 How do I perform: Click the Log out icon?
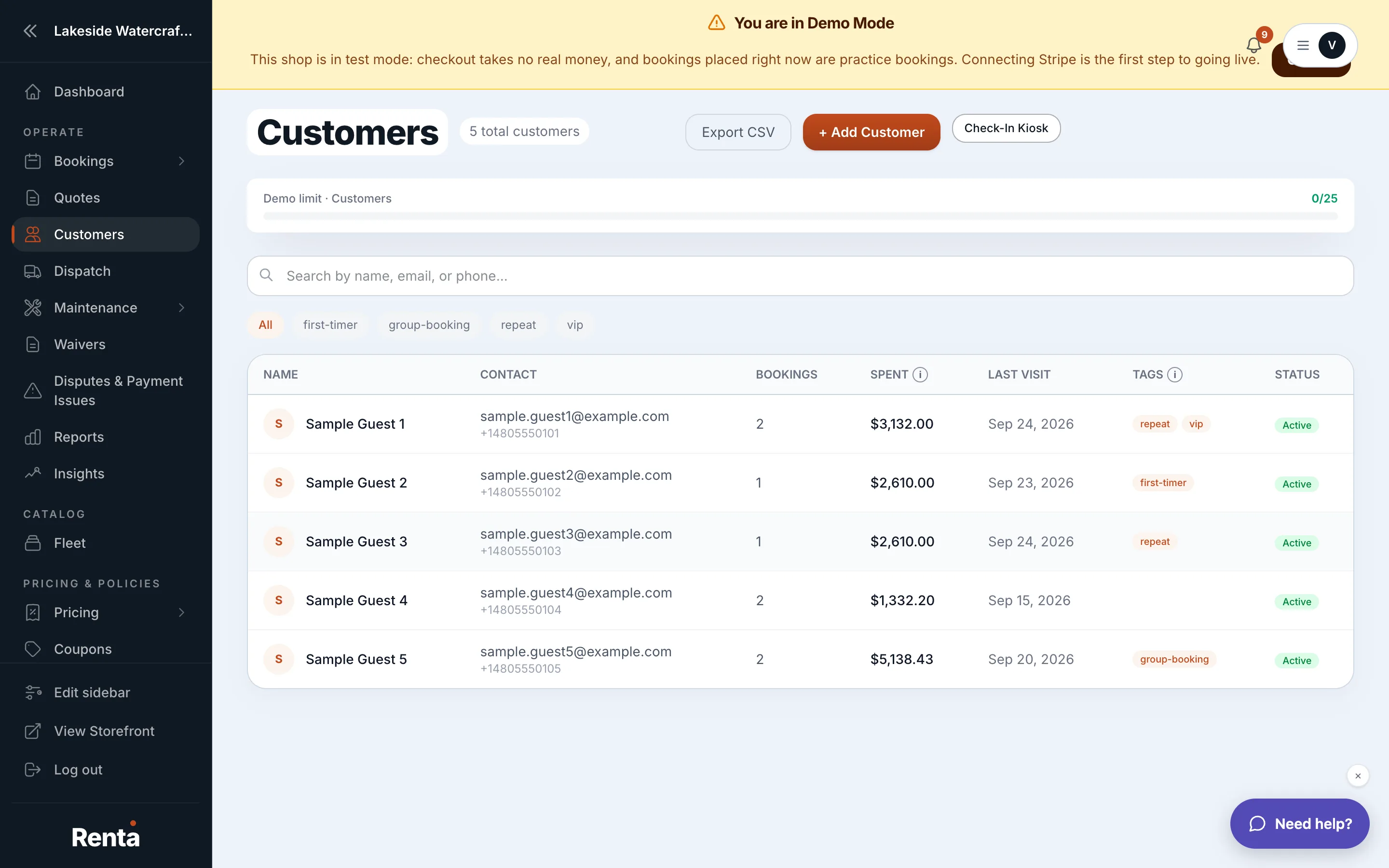click(x=33, y=769)
